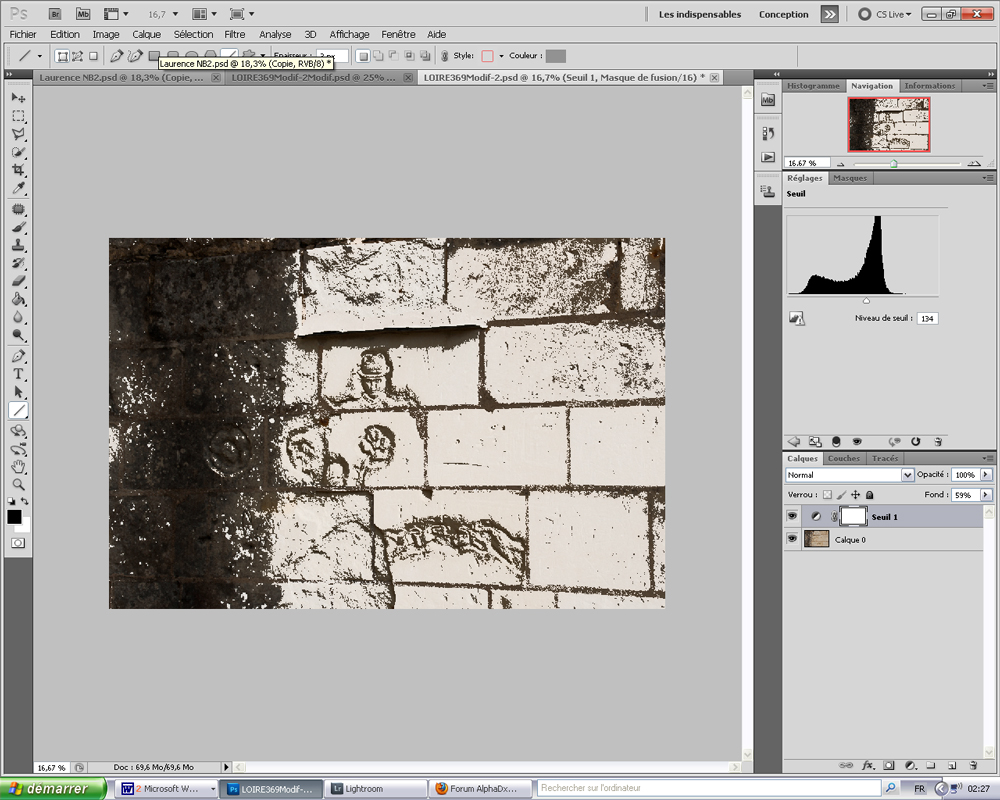Viewport: 1000px width, 800px height.
Task: Select the Eyedropper tool
Action: click(18, 188)
